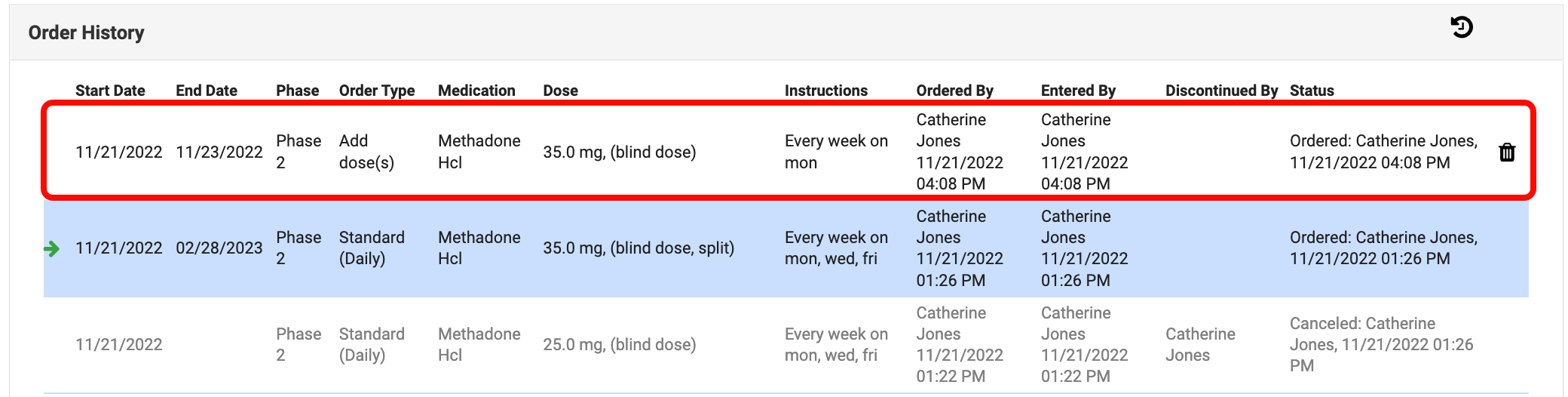Click Ordered status with 04:08 PM timestamp
1568x397 pixels.
[x=1383, y=152]
